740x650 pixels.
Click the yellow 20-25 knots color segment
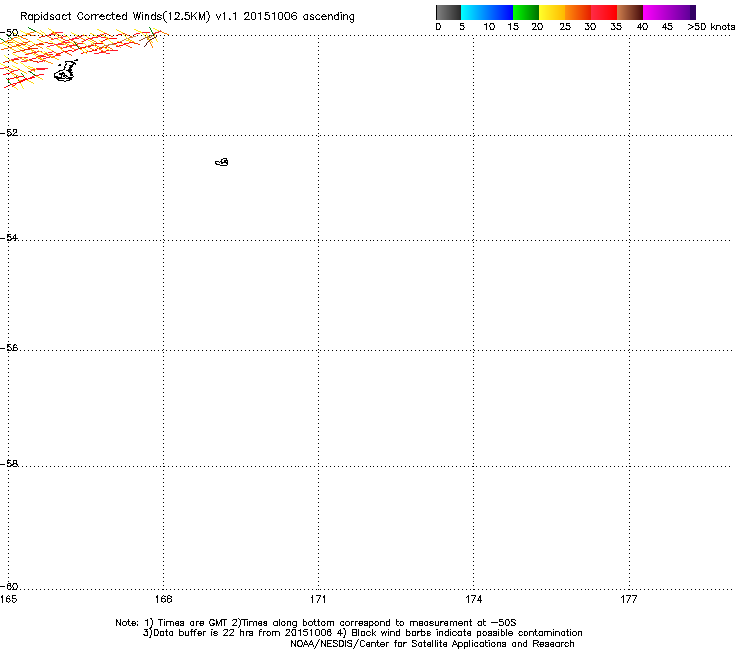tap(552, 12)
